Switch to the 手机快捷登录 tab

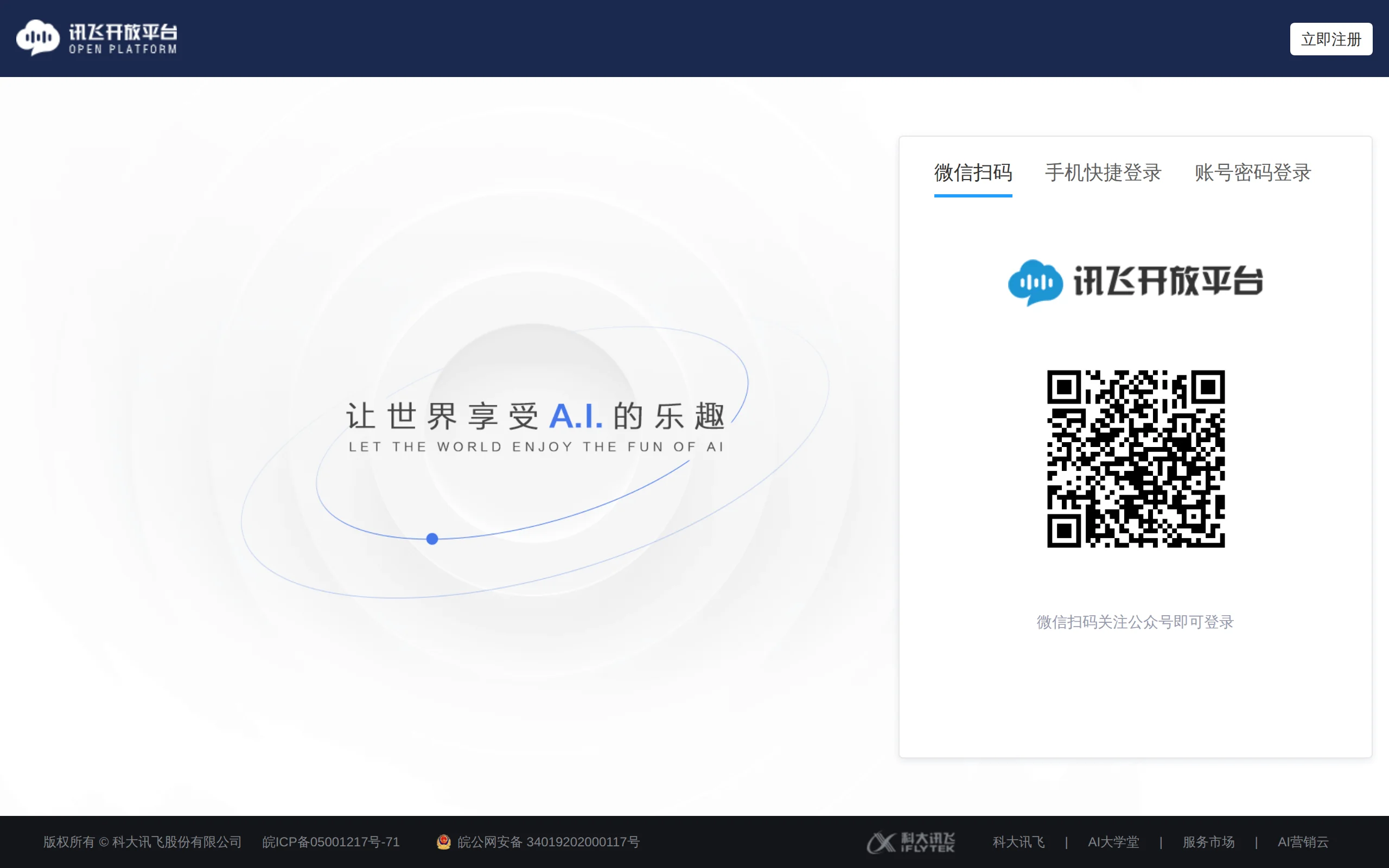click(1103, 173)
